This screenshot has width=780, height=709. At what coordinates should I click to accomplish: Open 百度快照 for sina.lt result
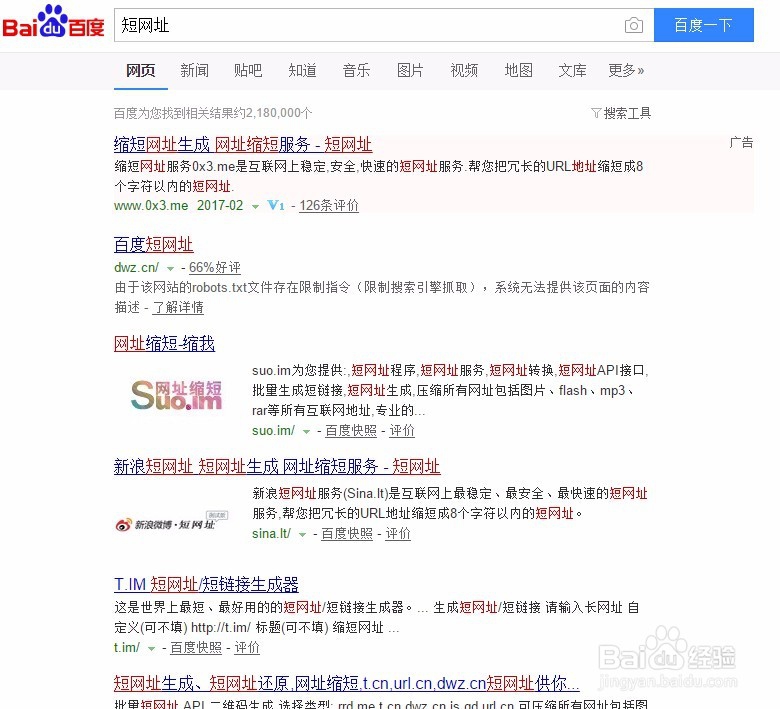click(x=347, y=533)
